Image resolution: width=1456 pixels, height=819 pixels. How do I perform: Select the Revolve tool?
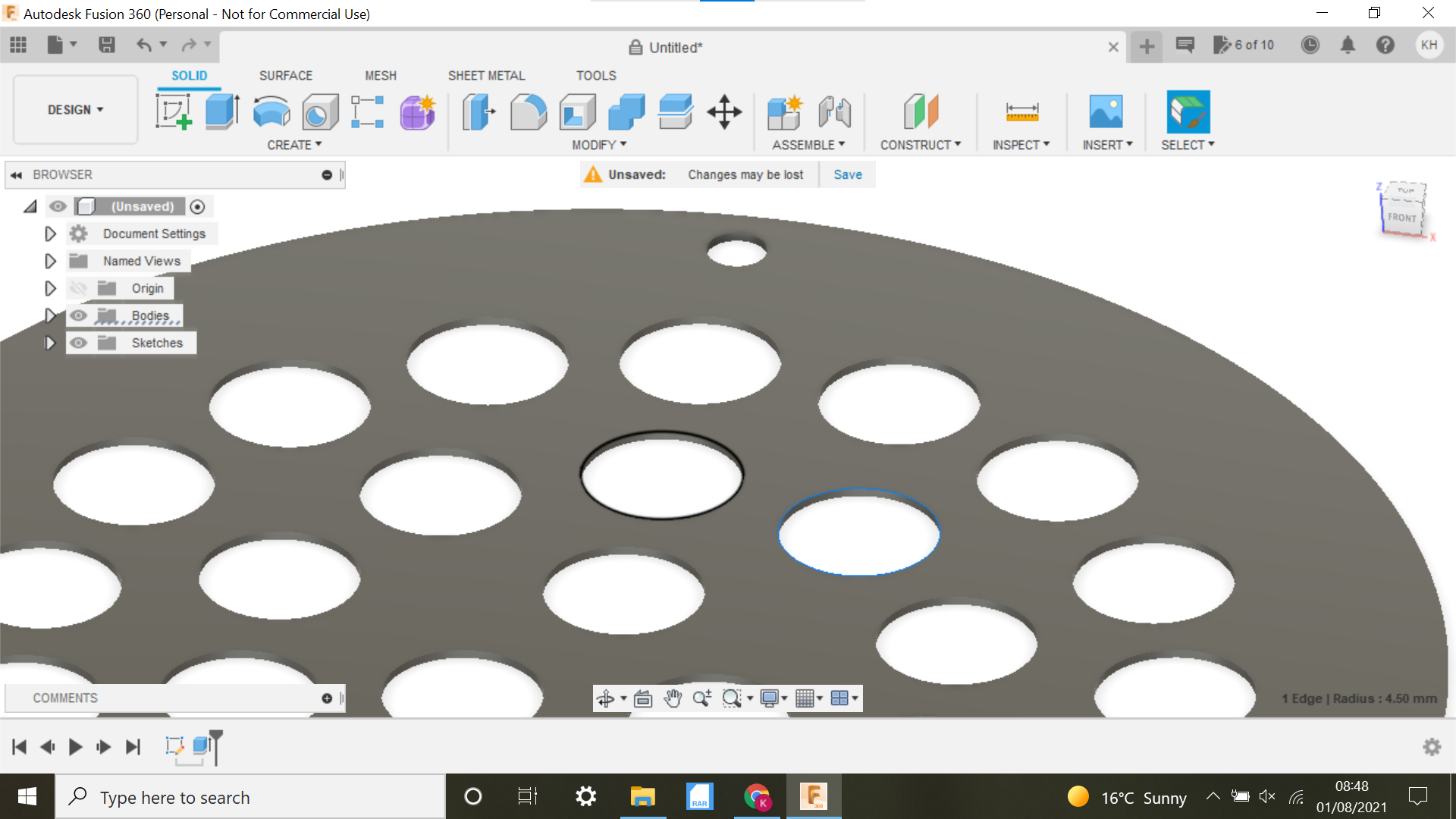[271, 111]
